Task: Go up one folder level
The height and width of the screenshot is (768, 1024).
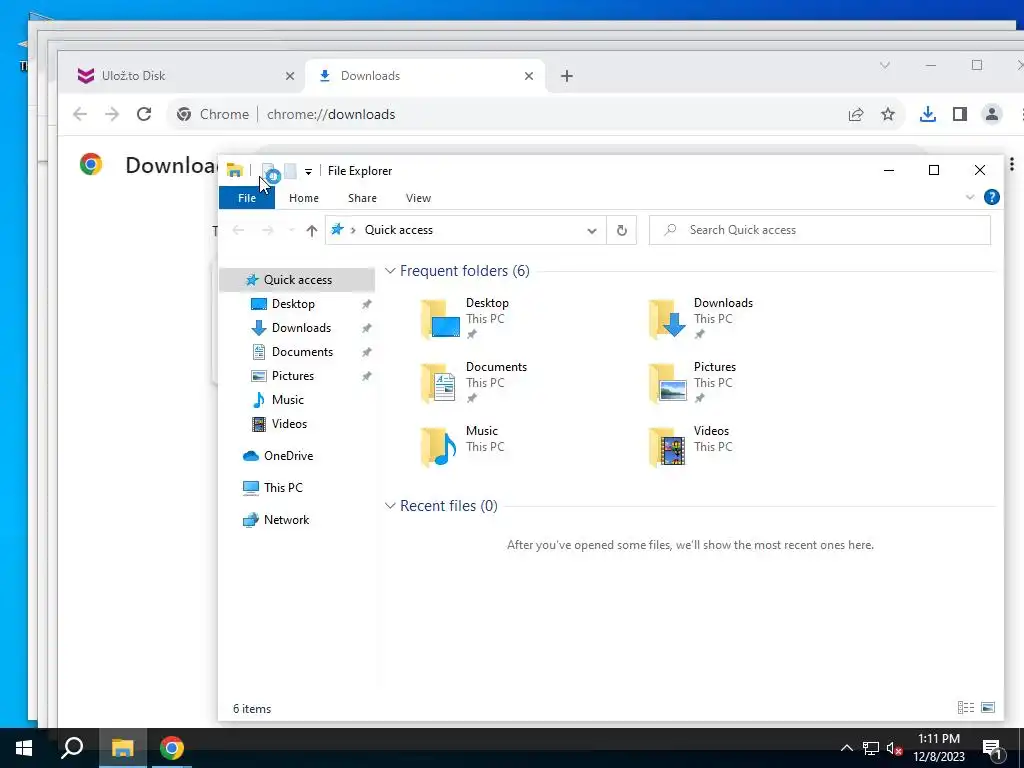Action: pos(312,231)
